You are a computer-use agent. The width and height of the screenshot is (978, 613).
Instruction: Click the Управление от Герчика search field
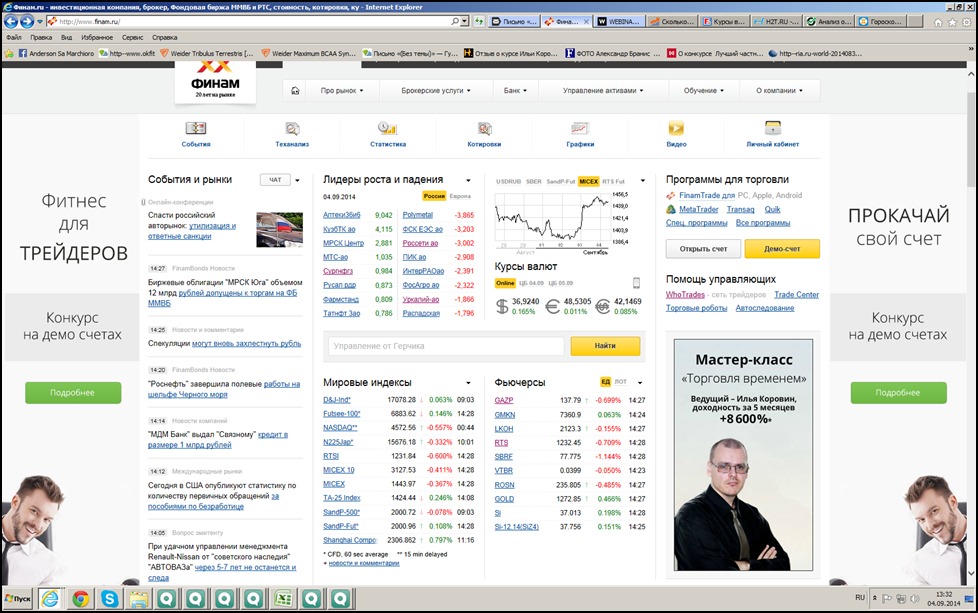point(446,346)
